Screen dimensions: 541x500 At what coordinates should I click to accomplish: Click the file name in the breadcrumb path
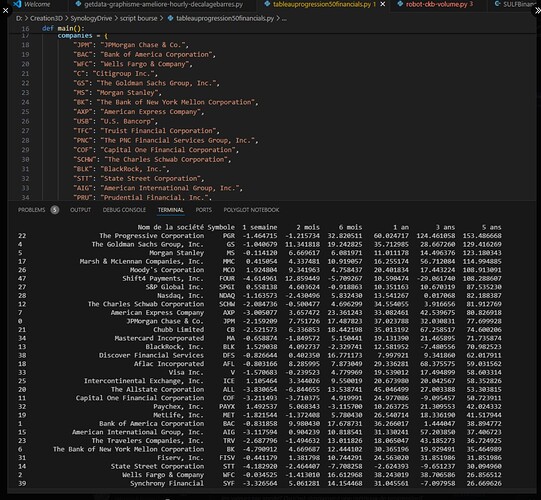pos(225,18)
